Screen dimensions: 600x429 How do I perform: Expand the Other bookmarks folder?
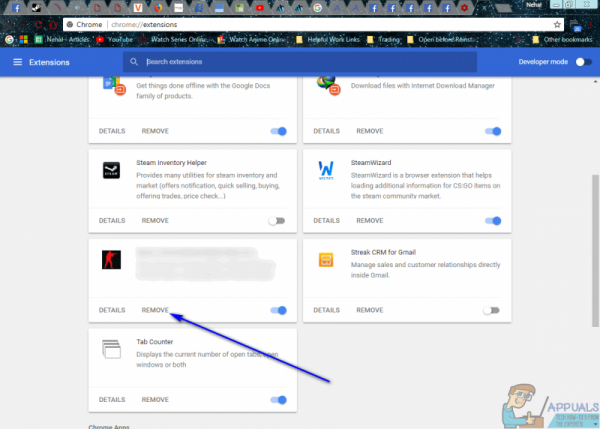click(562, 39)
